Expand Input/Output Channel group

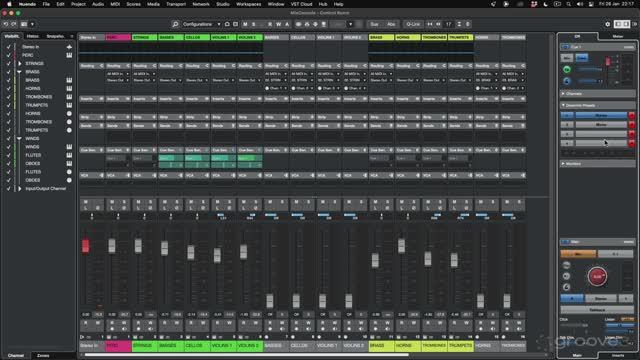pos(20,189)
